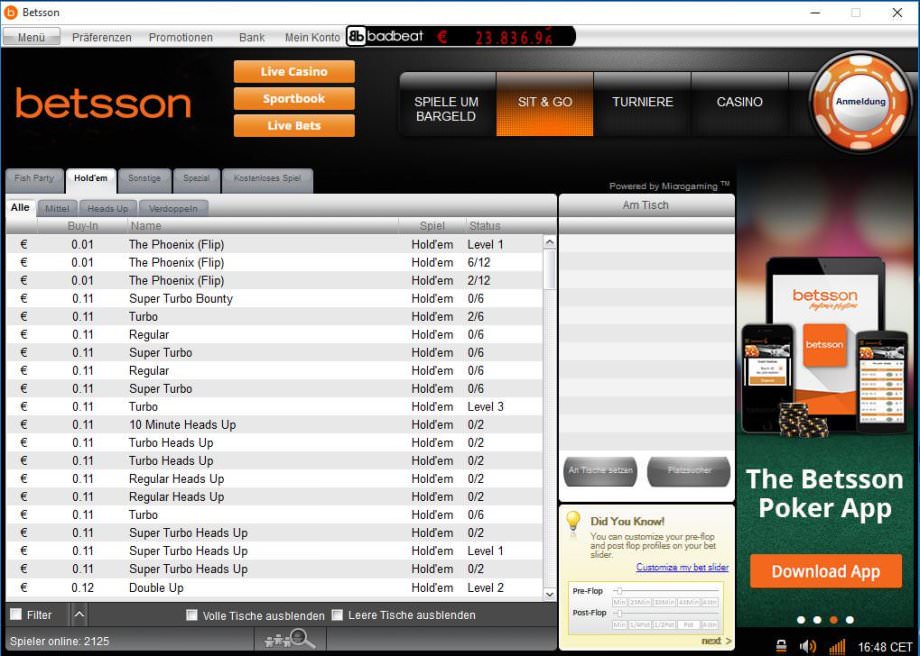Screen dimensions: 920x656
Task: Select the Double Up row
Action: (275, 587)
